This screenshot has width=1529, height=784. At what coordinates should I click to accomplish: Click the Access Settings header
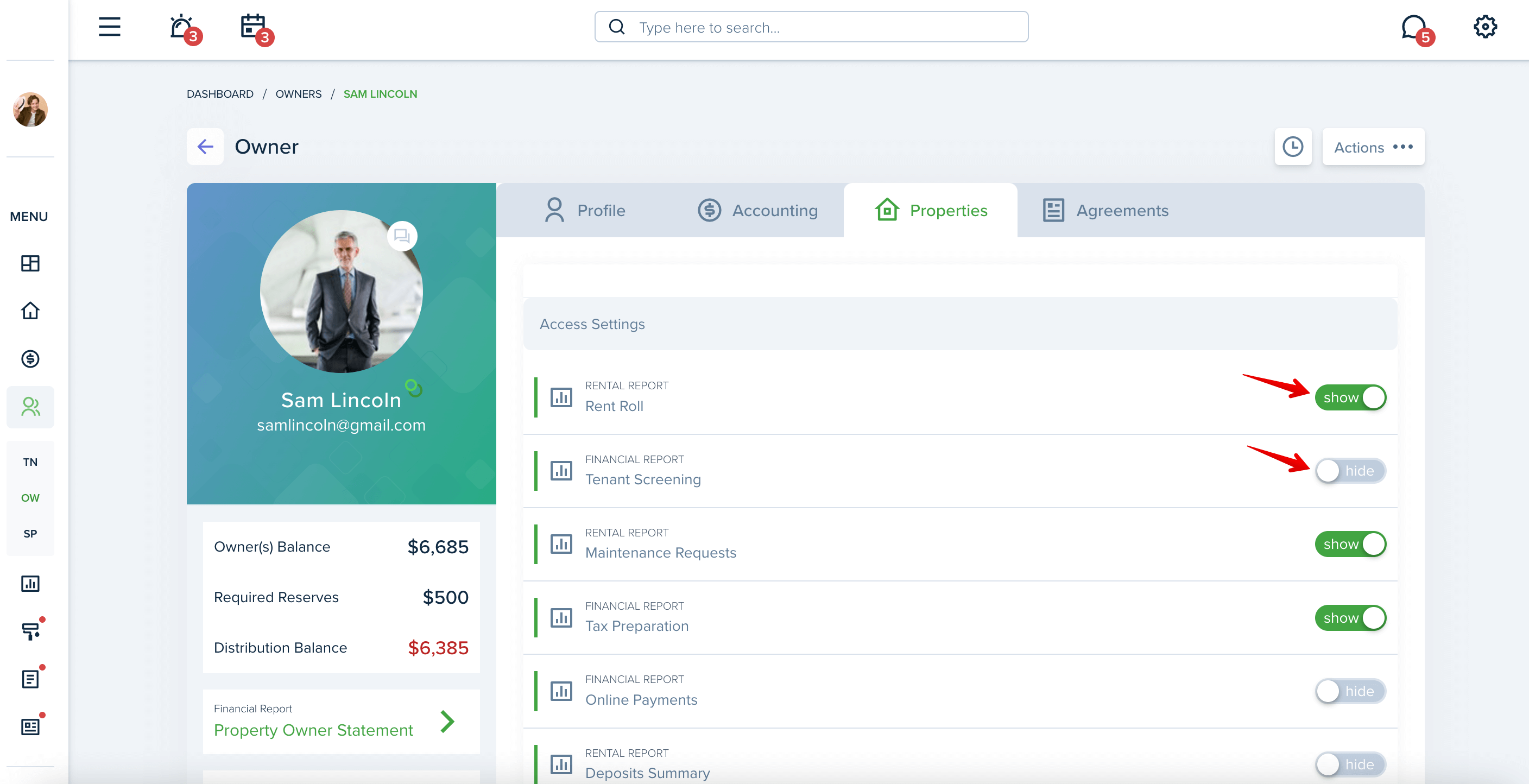(960, 324)
